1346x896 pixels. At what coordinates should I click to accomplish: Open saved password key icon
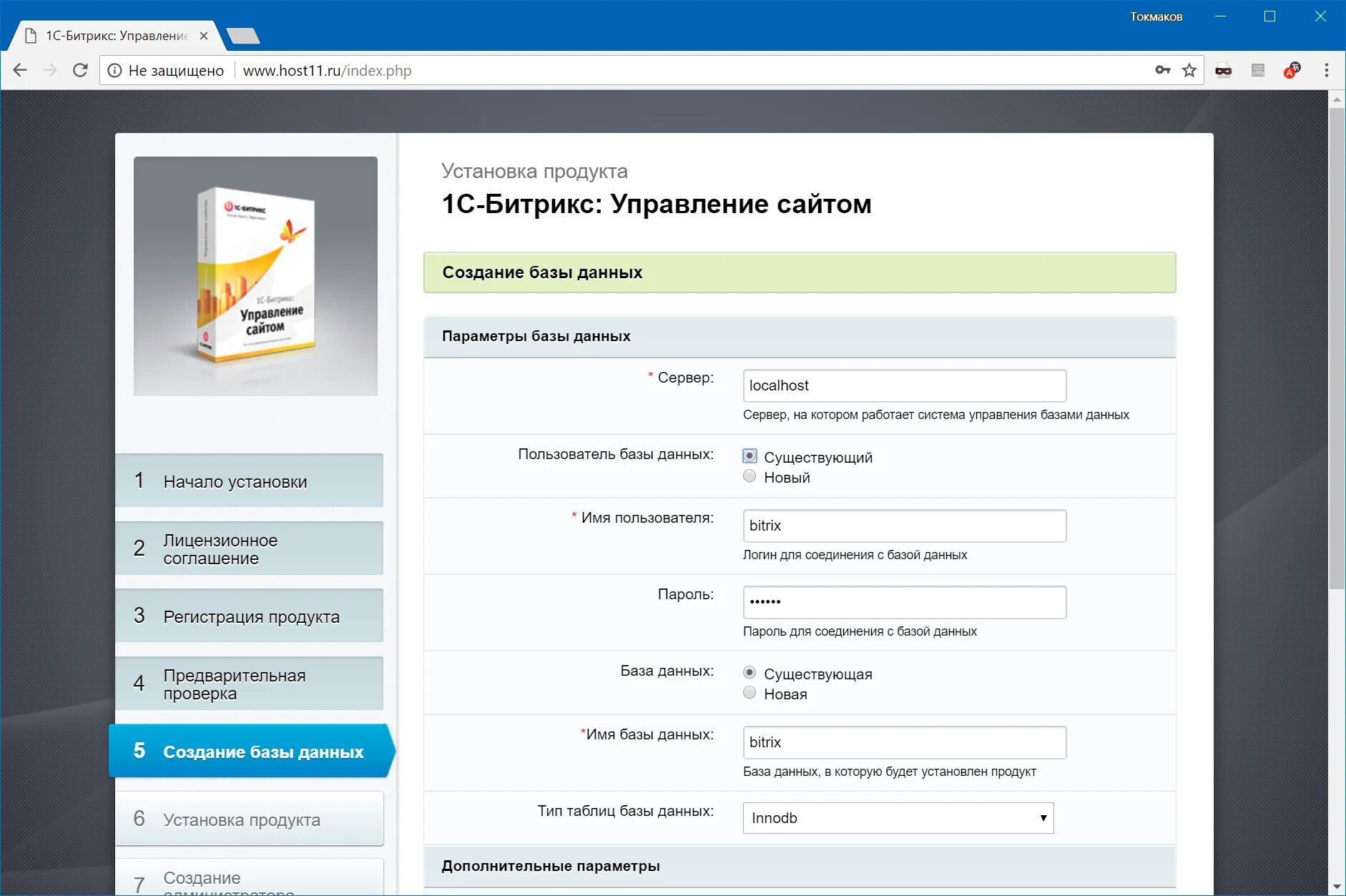pos(1163,70)
